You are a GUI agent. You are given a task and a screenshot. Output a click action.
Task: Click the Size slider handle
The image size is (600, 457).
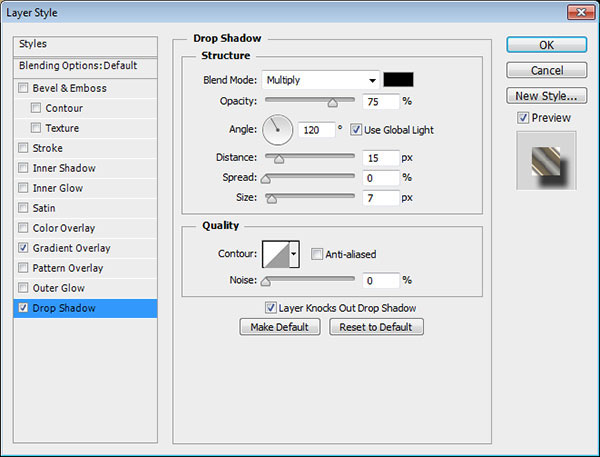272,198
